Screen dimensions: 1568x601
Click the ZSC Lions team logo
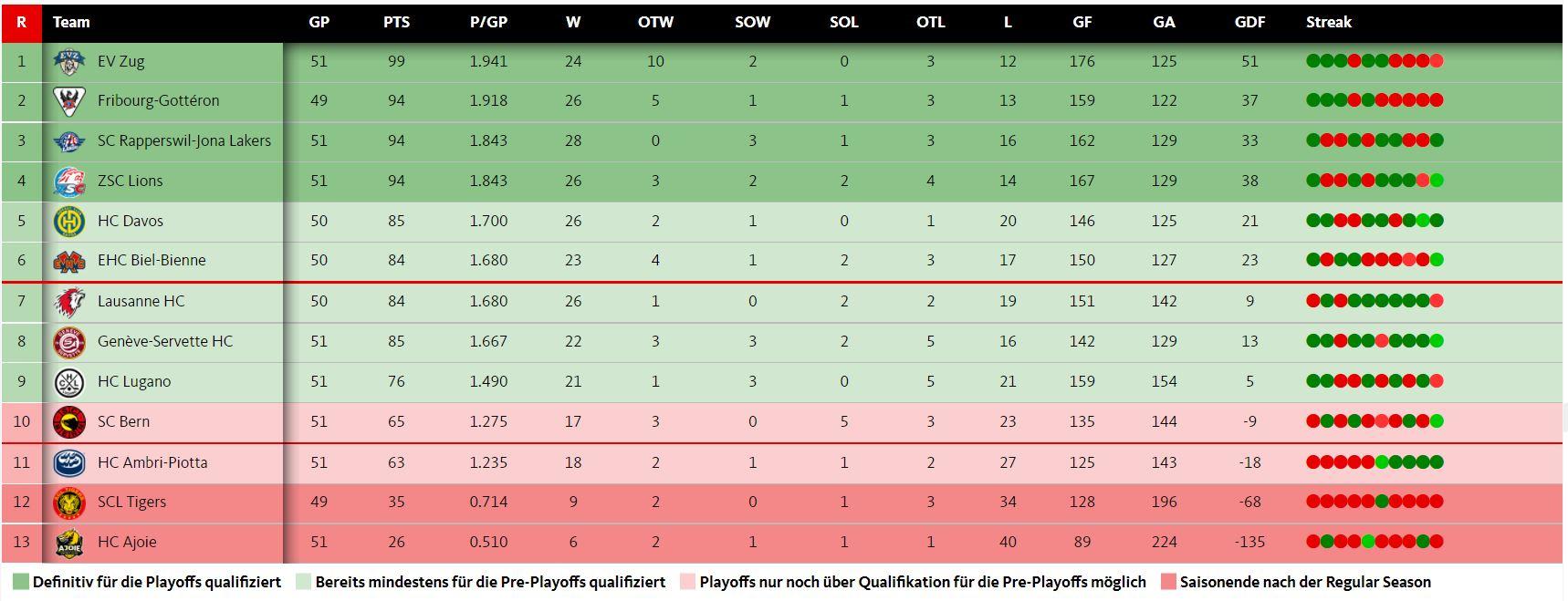pyautogui.click(x=69, y=181)
